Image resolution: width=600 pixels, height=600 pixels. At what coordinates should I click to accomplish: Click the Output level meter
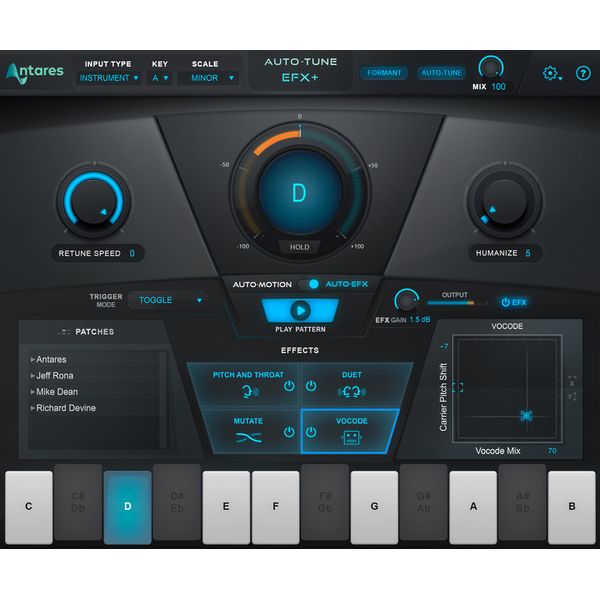point(457,303)
